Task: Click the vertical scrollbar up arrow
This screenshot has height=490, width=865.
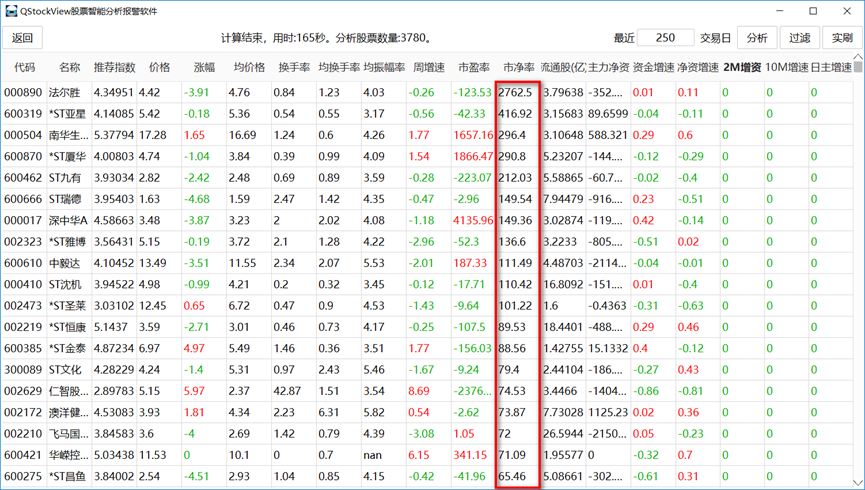Action: point(858,57)
